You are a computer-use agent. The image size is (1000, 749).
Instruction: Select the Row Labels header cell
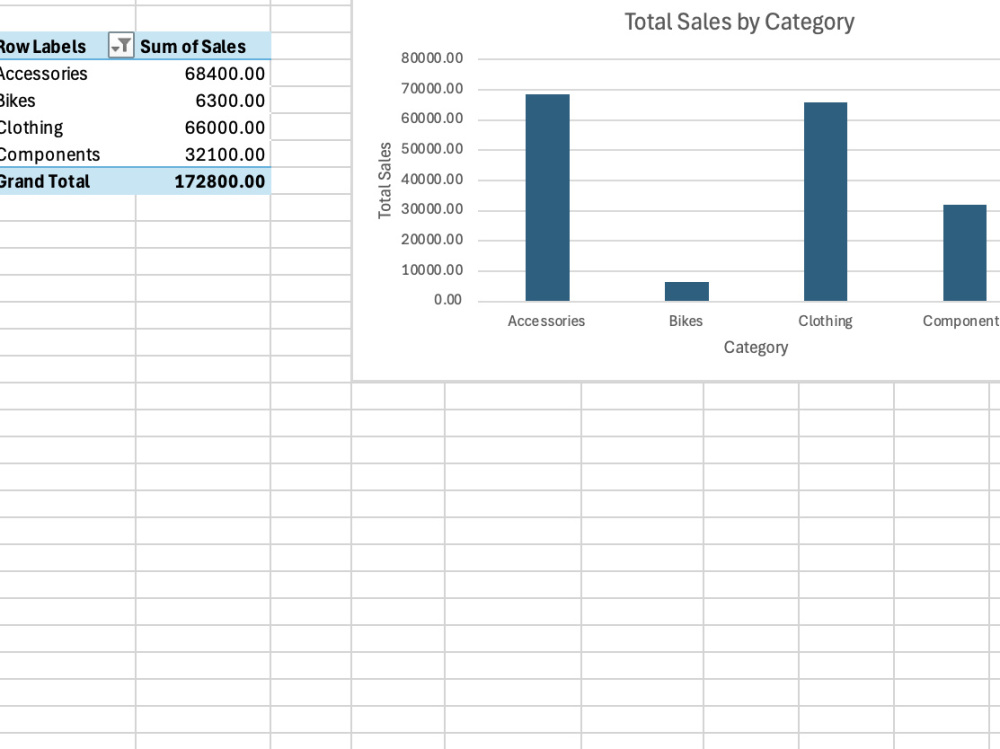(68, 46)
